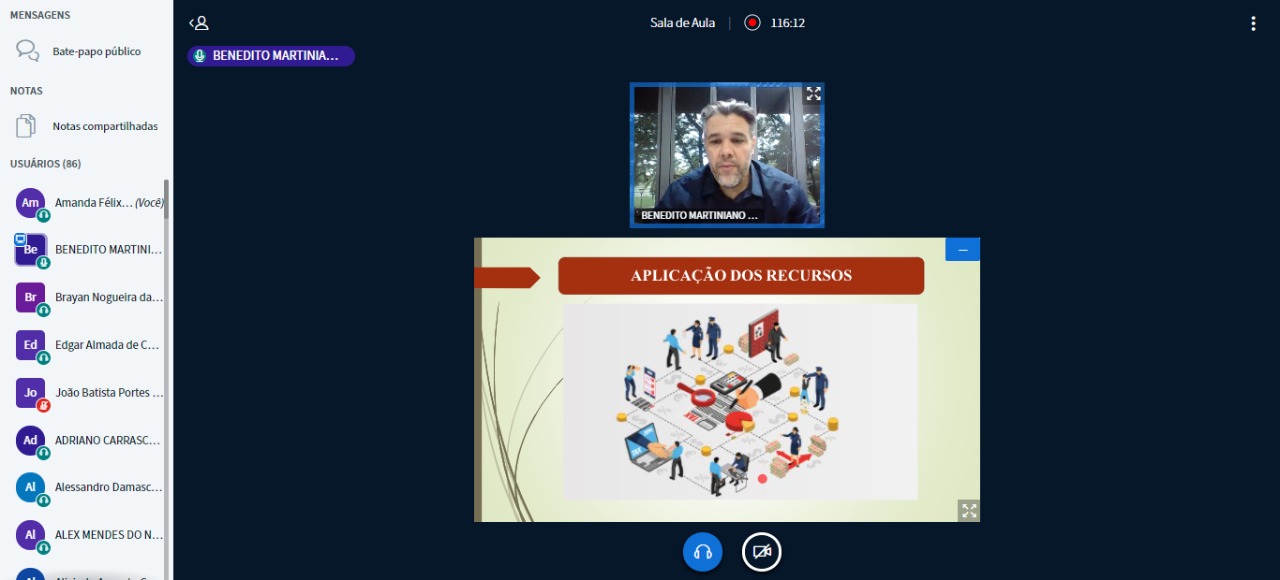Click the Al avatar of Alessandro Damasc...
This screenshot has height=580, width=1280.
[31, 488]
